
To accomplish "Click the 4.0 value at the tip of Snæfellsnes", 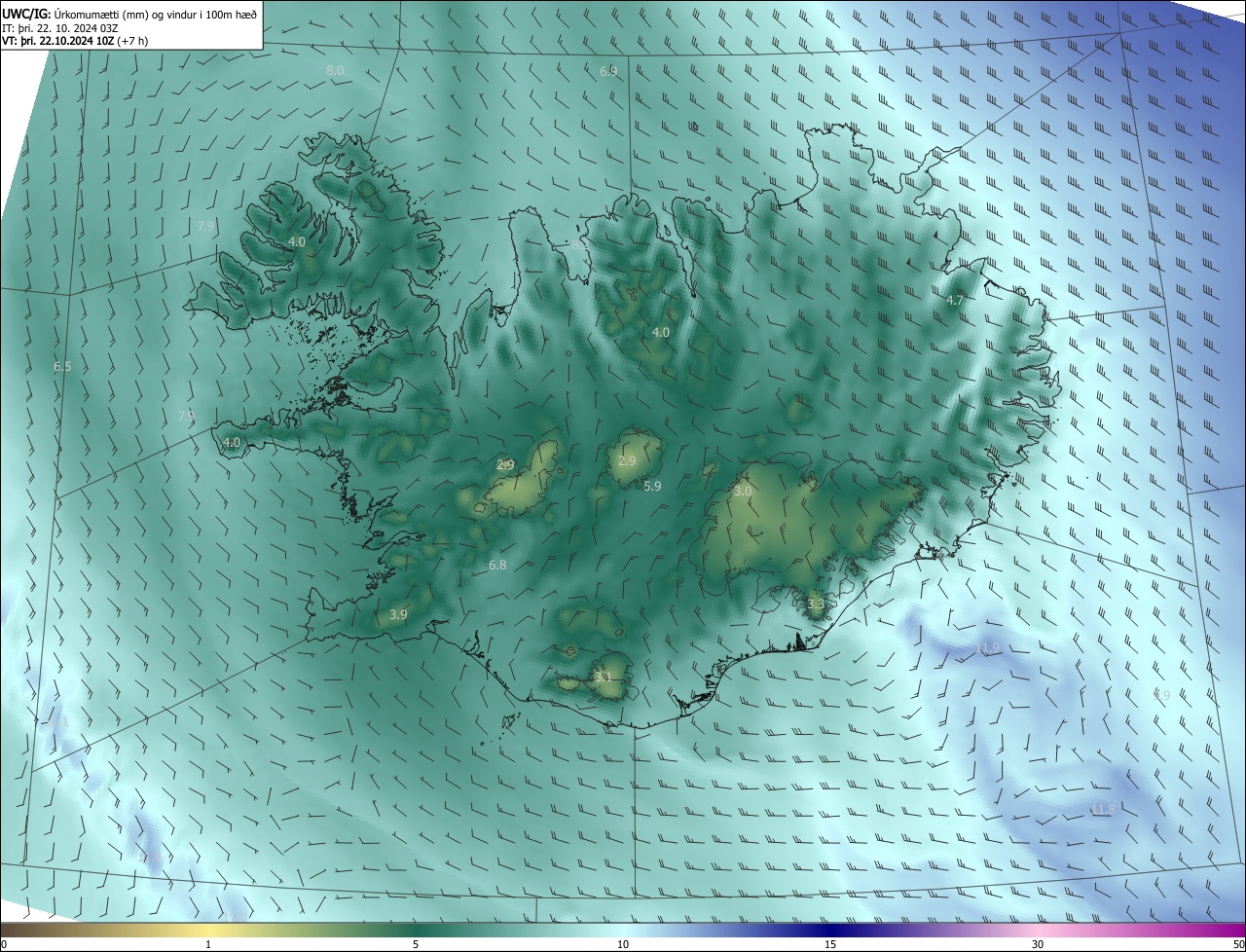I will click(x=232, y=442).
